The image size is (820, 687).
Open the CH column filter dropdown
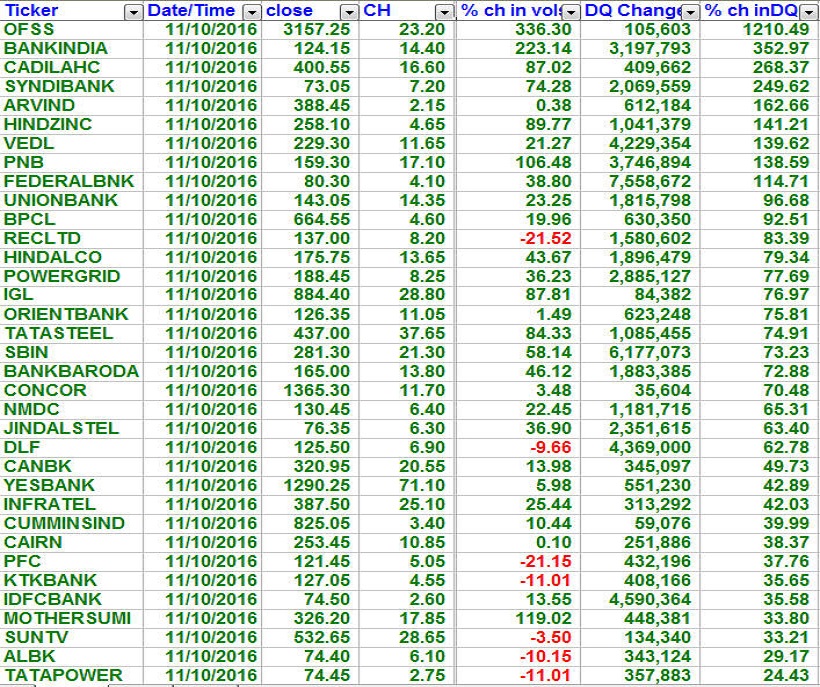445,12
